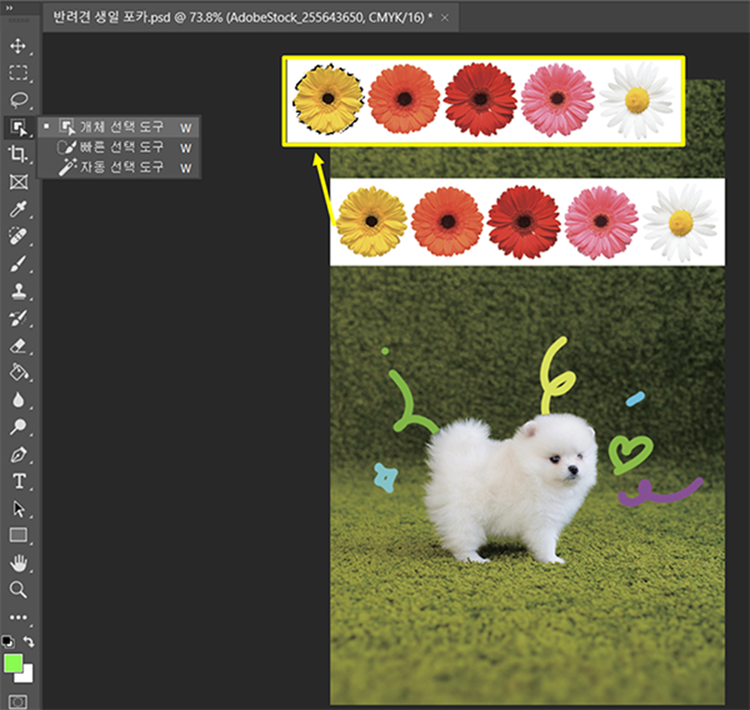This screenshot has height=710, width=750.
Task: Select the Lasso tool
Action: [18, 100]
